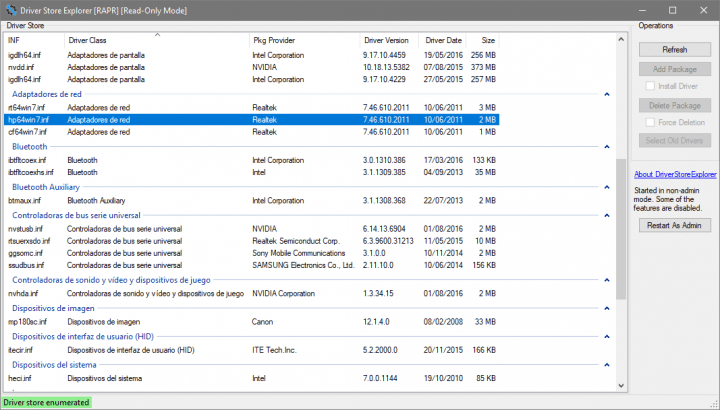Click the scrollbar up arrow
This screenshot has height=410, width=720.
[621, 39]
